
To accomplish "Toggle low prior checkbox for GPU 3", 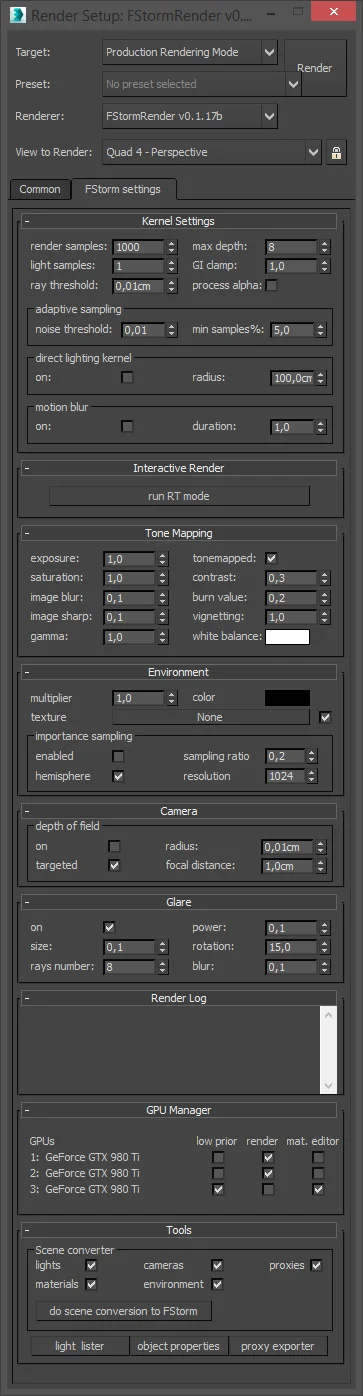I will tap(218, 1189).
